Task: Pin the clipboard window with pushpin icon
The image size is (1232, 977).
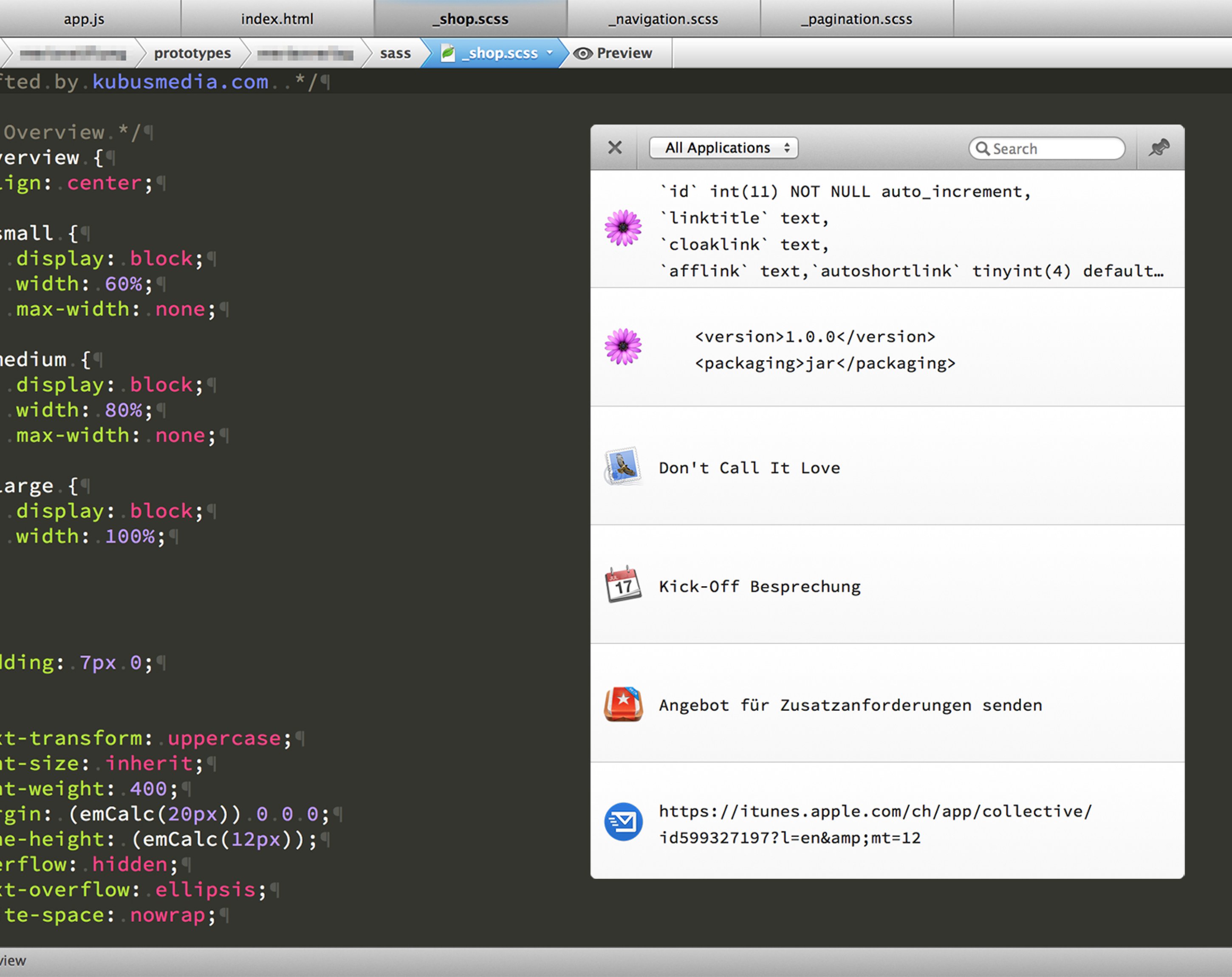Action: pyautogui.click(x=1159, y=148)
